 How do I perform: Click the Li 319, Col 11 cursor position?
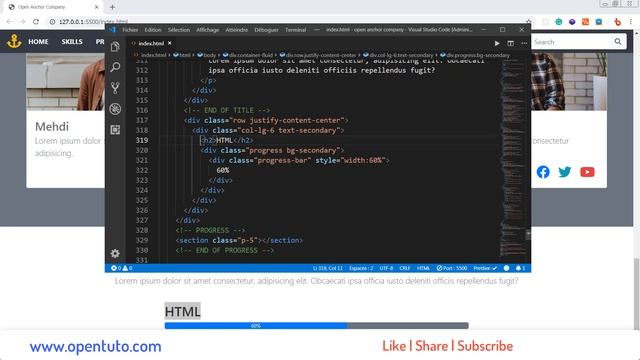327,268
